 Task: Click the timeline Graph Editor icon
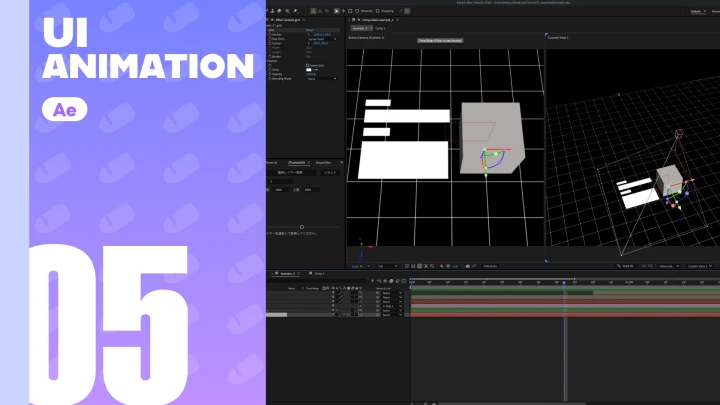404,281
